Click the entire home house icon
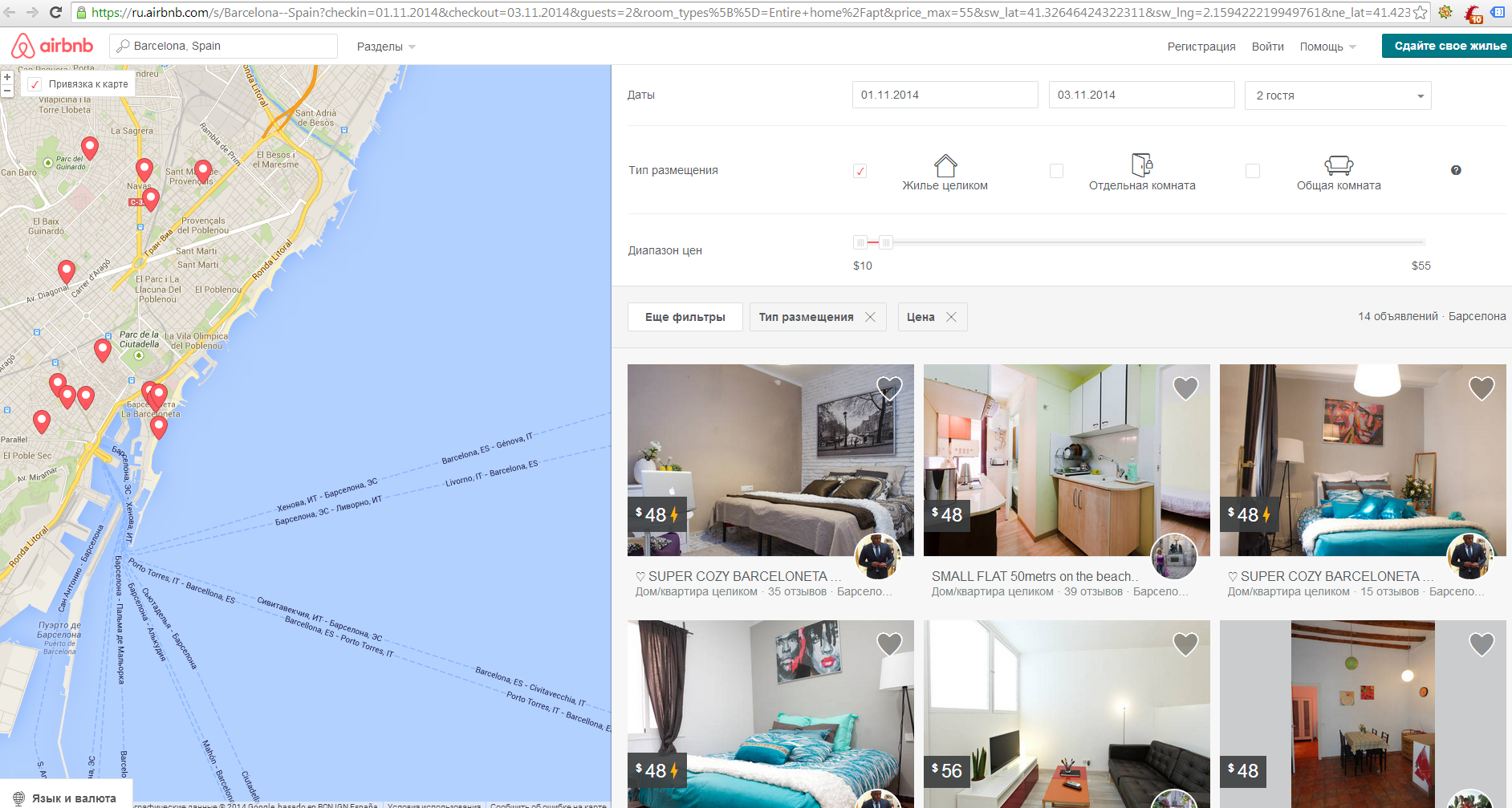The width and height of the screenshot is (1512, 808). pos(945,165)
